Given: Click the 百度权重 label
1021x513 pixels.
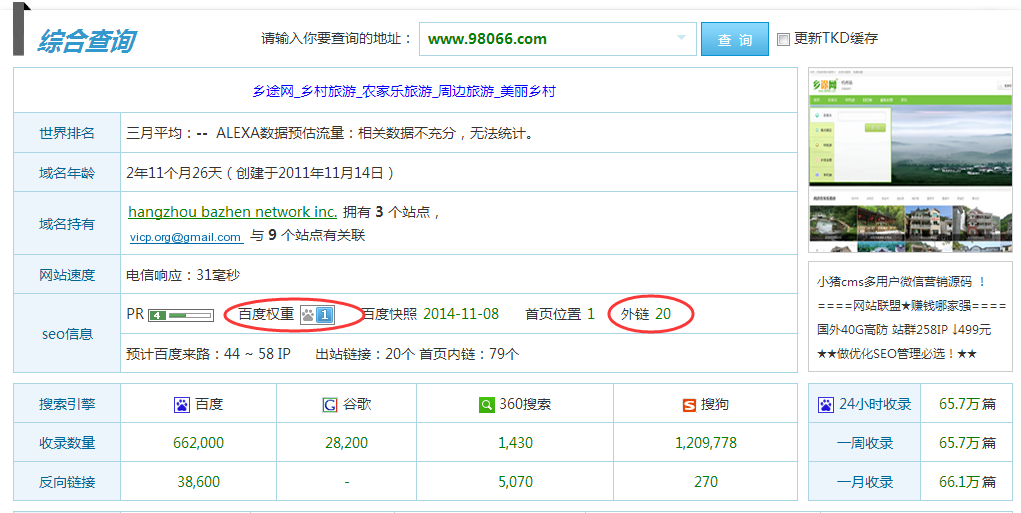Looking at the screenshot, I should [x=266, y=314].
